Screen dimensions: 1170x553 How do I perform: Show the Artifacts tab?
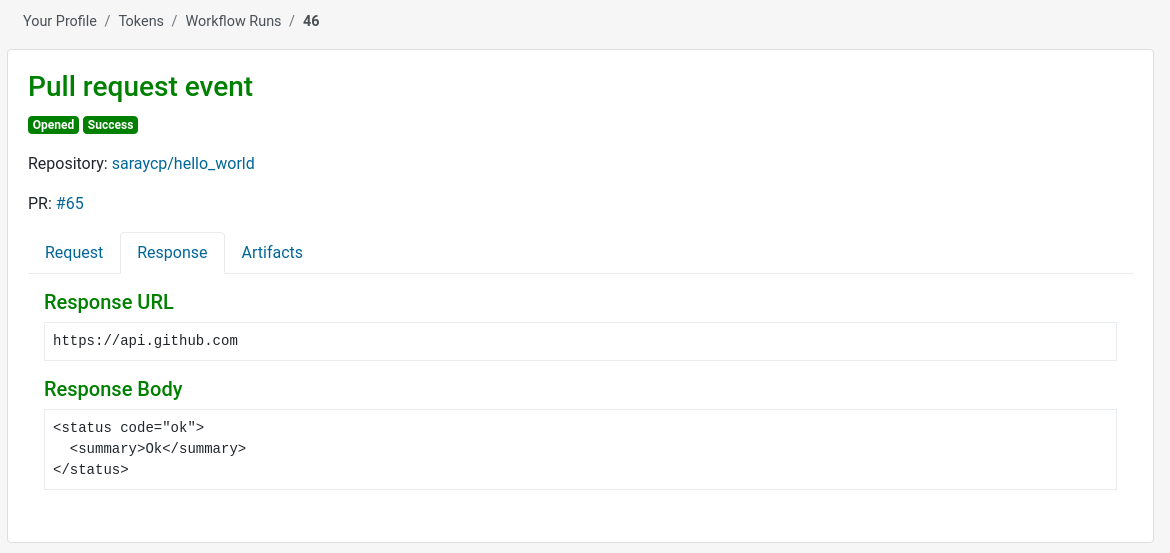click(x=272, y=252)
